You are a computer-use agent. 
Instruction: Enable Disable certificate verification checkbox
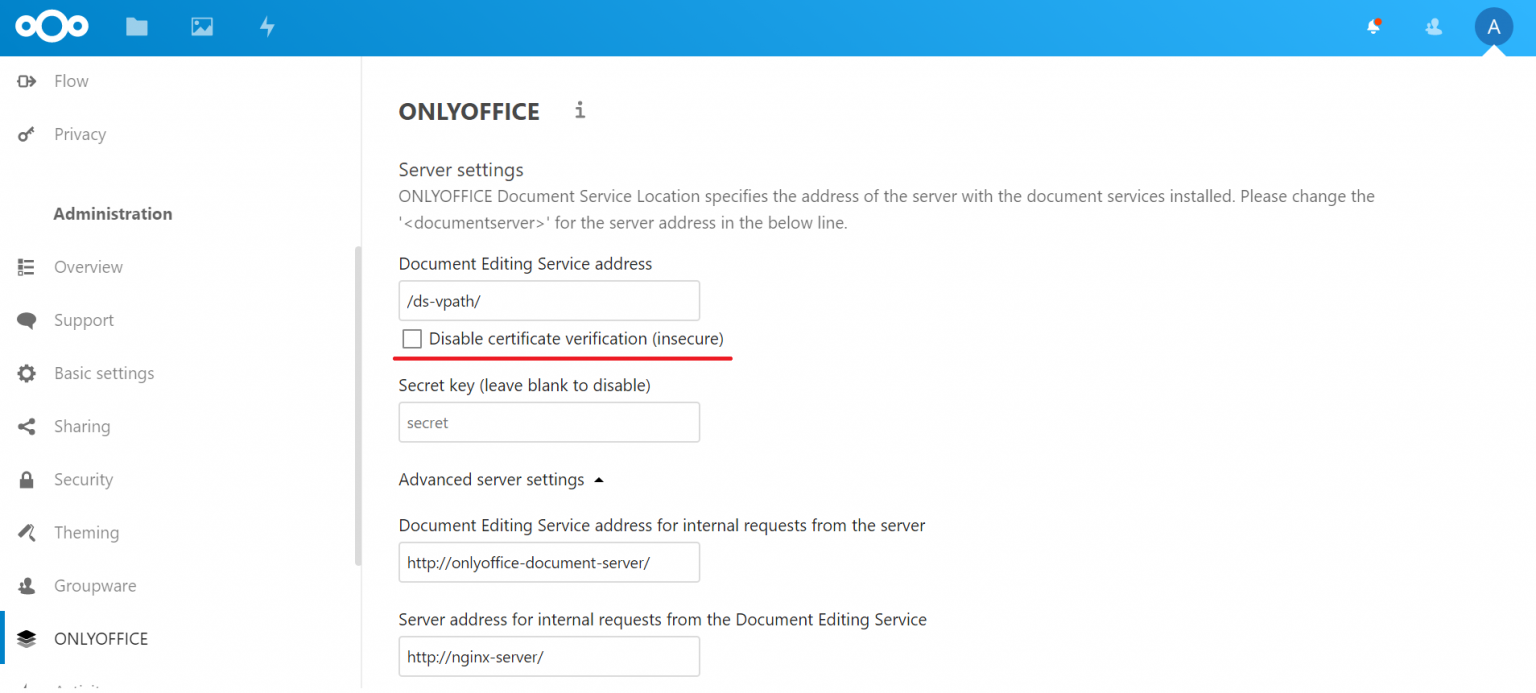pos(412,339)
